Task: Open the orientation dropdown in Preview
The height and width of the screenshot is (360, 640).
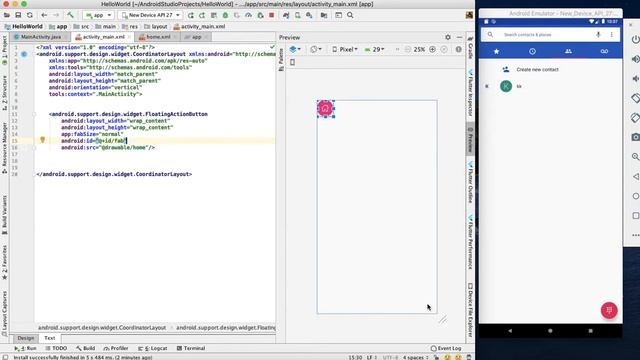Action: click(316, 49)
